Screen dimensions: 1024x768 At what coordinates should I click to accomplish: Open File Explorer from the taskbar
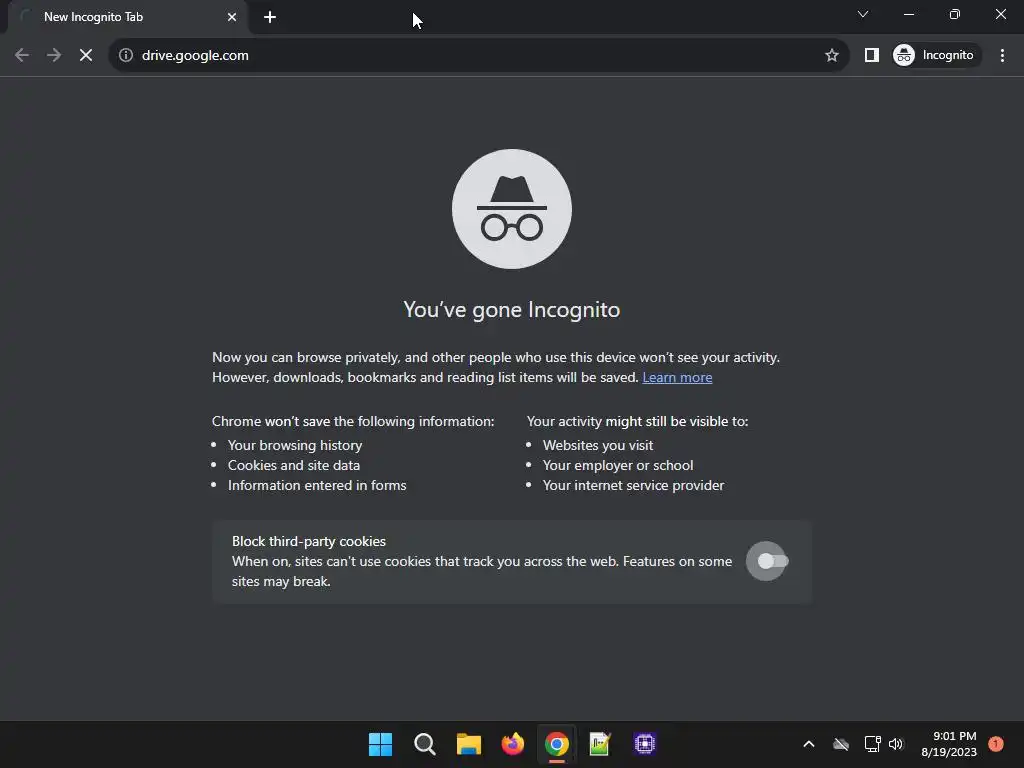click(x=468, y=744)
